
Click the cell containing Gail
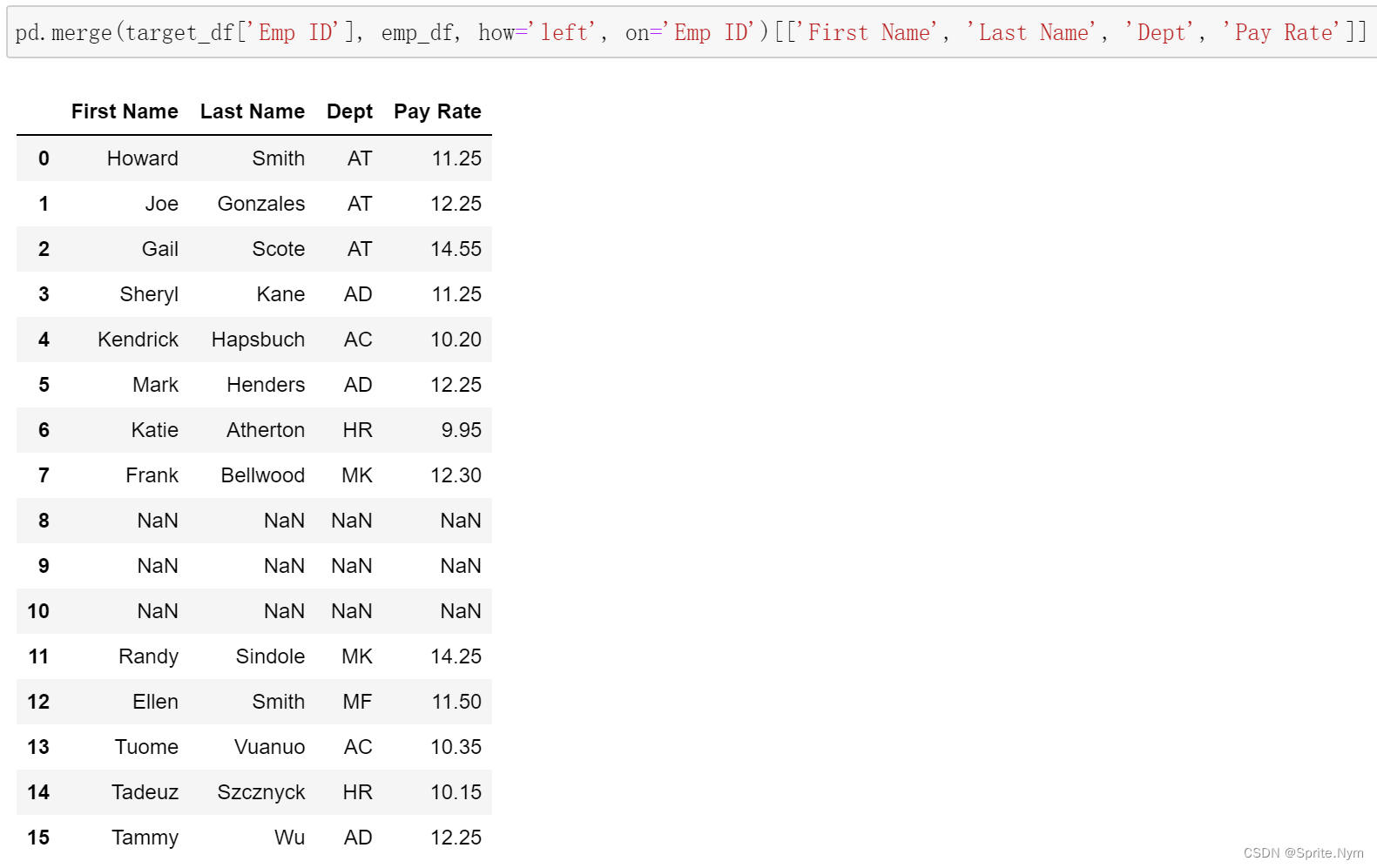160,249
